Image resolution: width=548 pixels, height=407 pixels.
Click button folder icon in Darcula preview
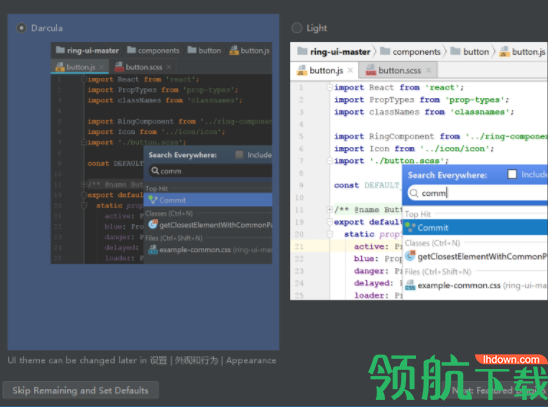[192, 50]
